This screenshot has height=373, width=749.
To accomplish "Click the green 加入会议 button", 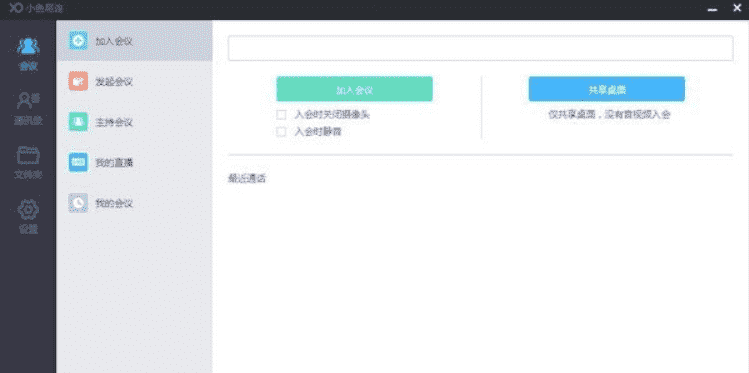I will (x=354, y=89).
